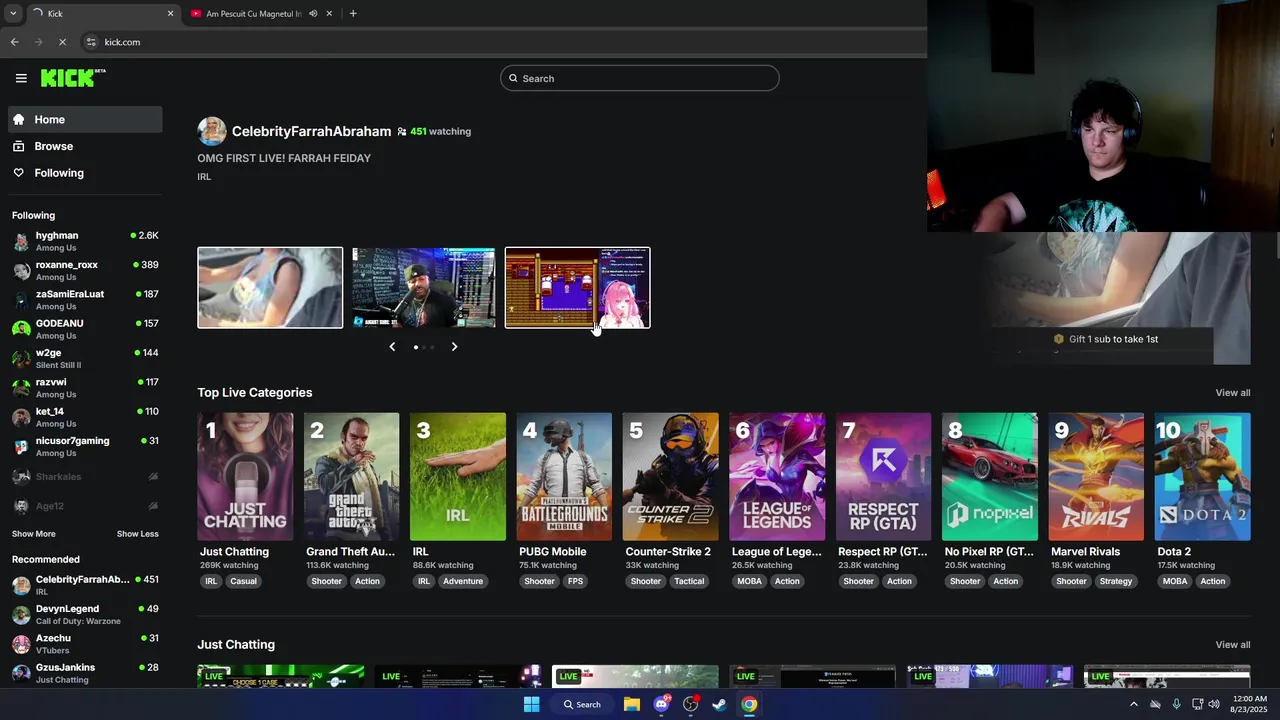Collapse following list with Show Less

point(137,534)
